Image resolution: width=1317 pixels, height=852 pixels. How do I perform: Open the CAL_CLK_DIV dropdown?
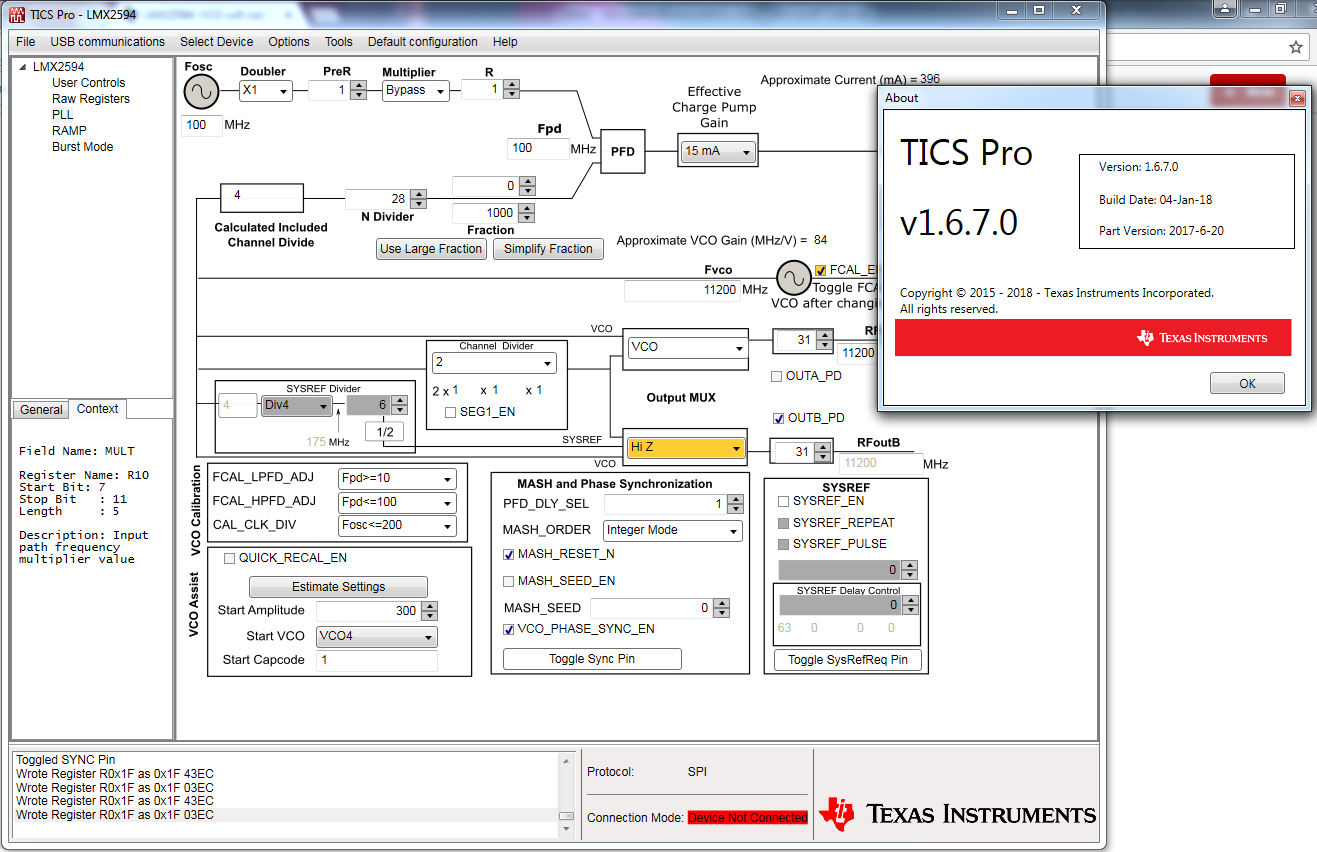point(397,526)
